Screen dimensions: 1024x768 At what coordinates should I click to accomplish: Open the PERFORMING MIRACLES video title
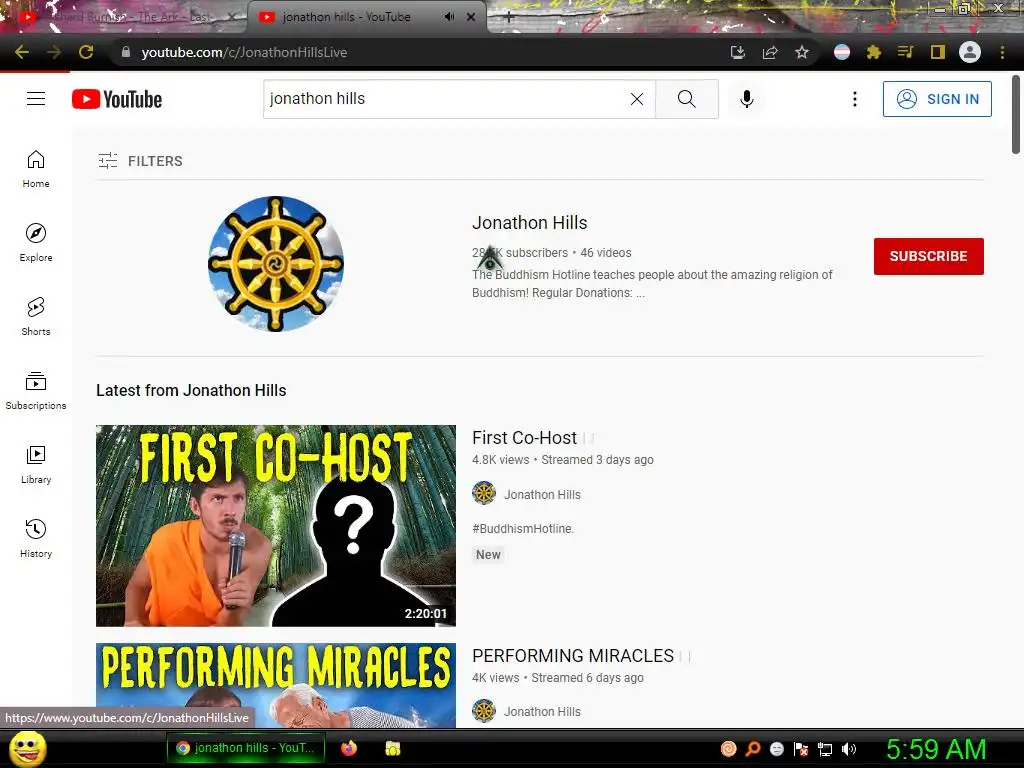pos(573,656)
